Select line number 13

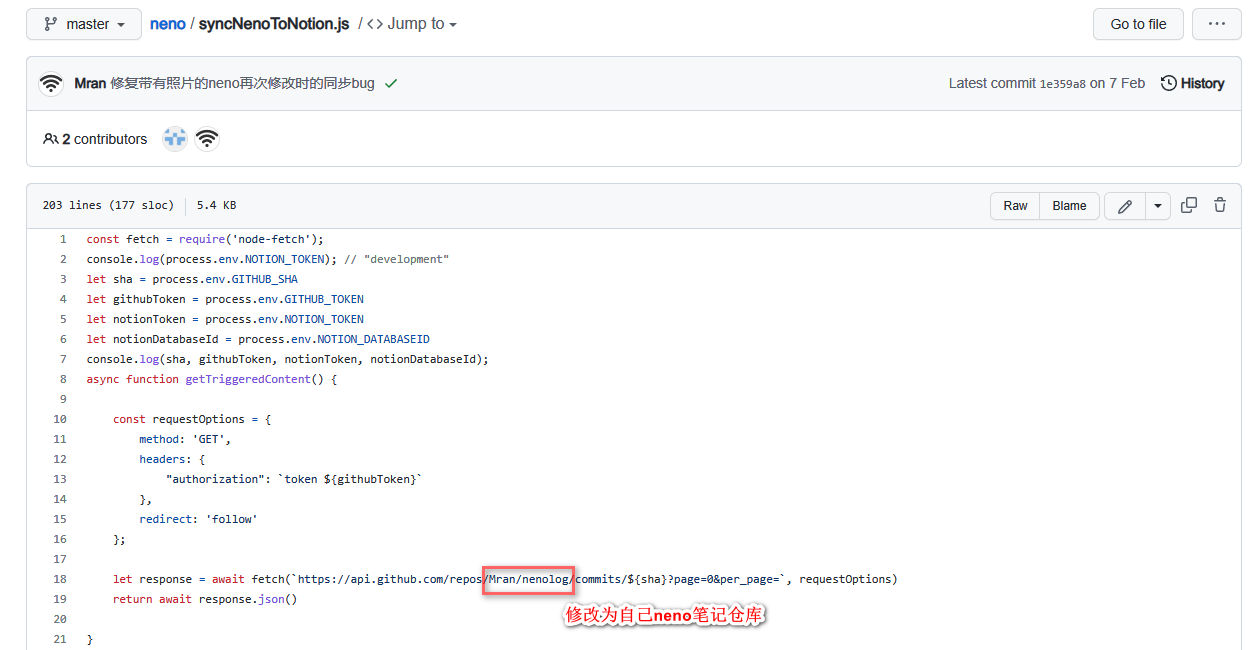click(60, 479)
